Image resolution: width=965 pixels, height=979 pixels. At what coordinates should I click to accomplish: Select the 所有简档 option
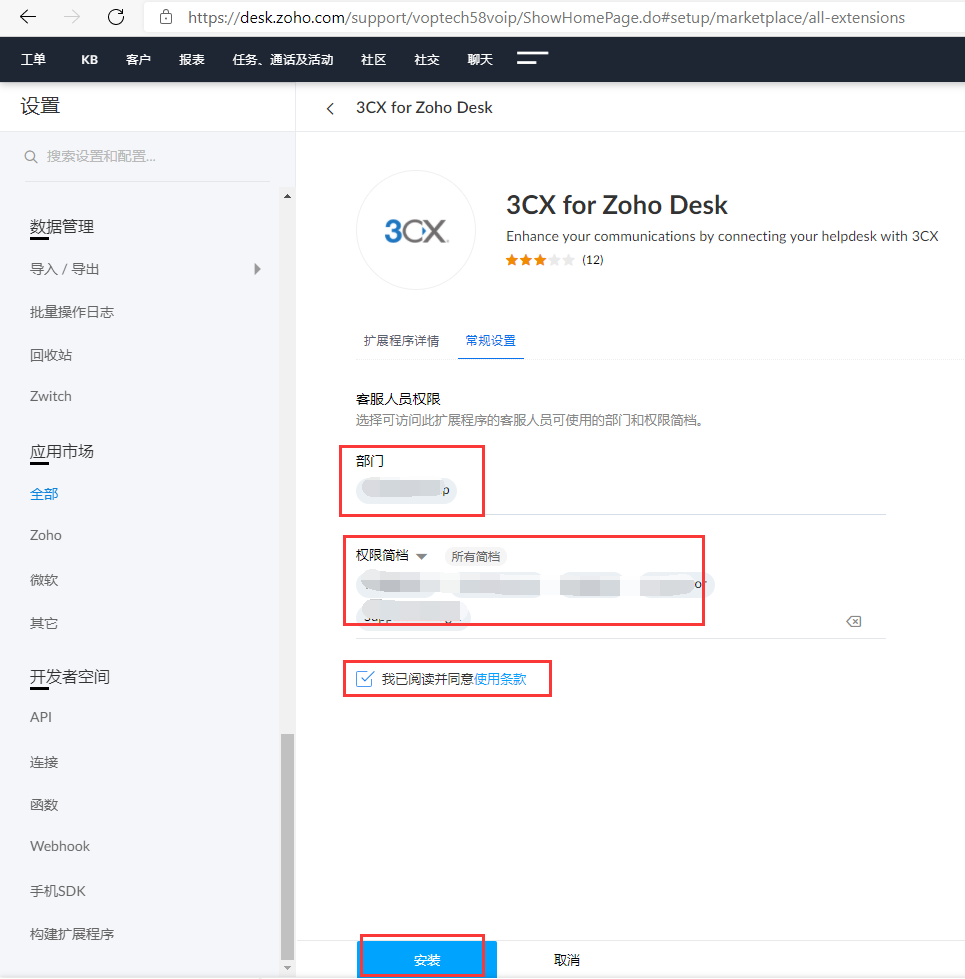476,556
